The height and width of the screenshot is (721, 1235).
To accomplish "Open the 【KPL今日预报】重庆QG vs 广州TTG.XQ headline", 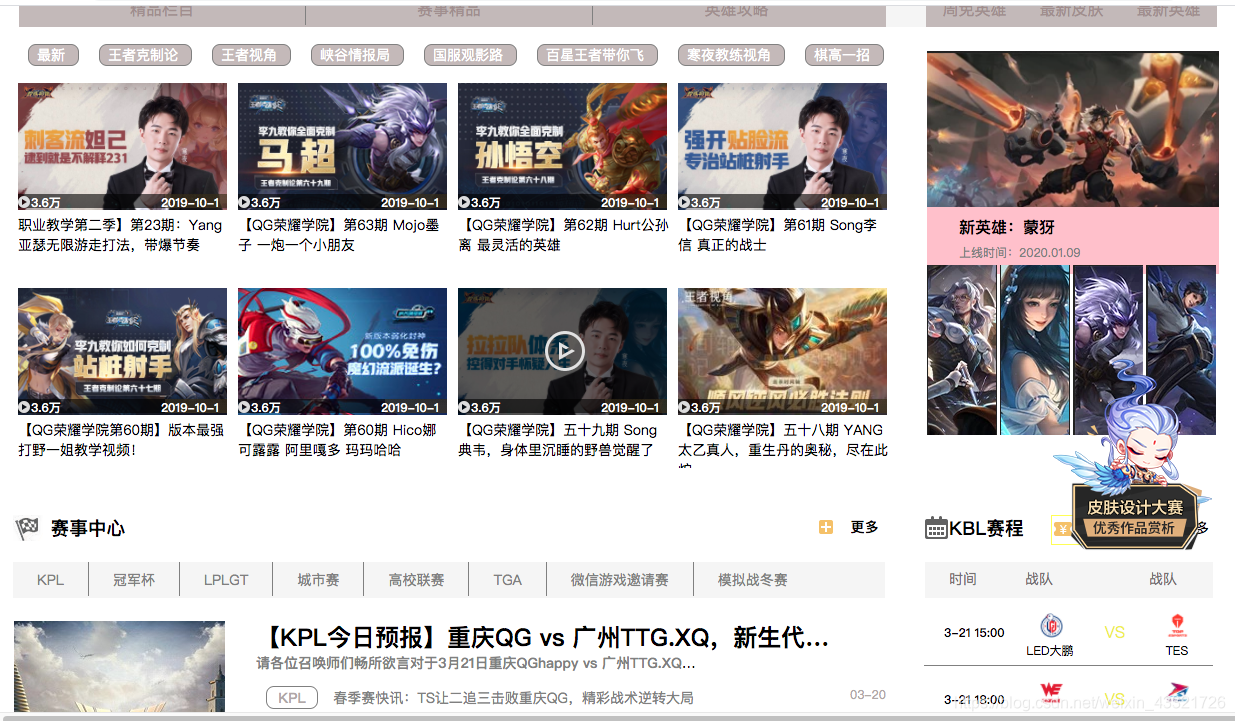I will point(545,638).
